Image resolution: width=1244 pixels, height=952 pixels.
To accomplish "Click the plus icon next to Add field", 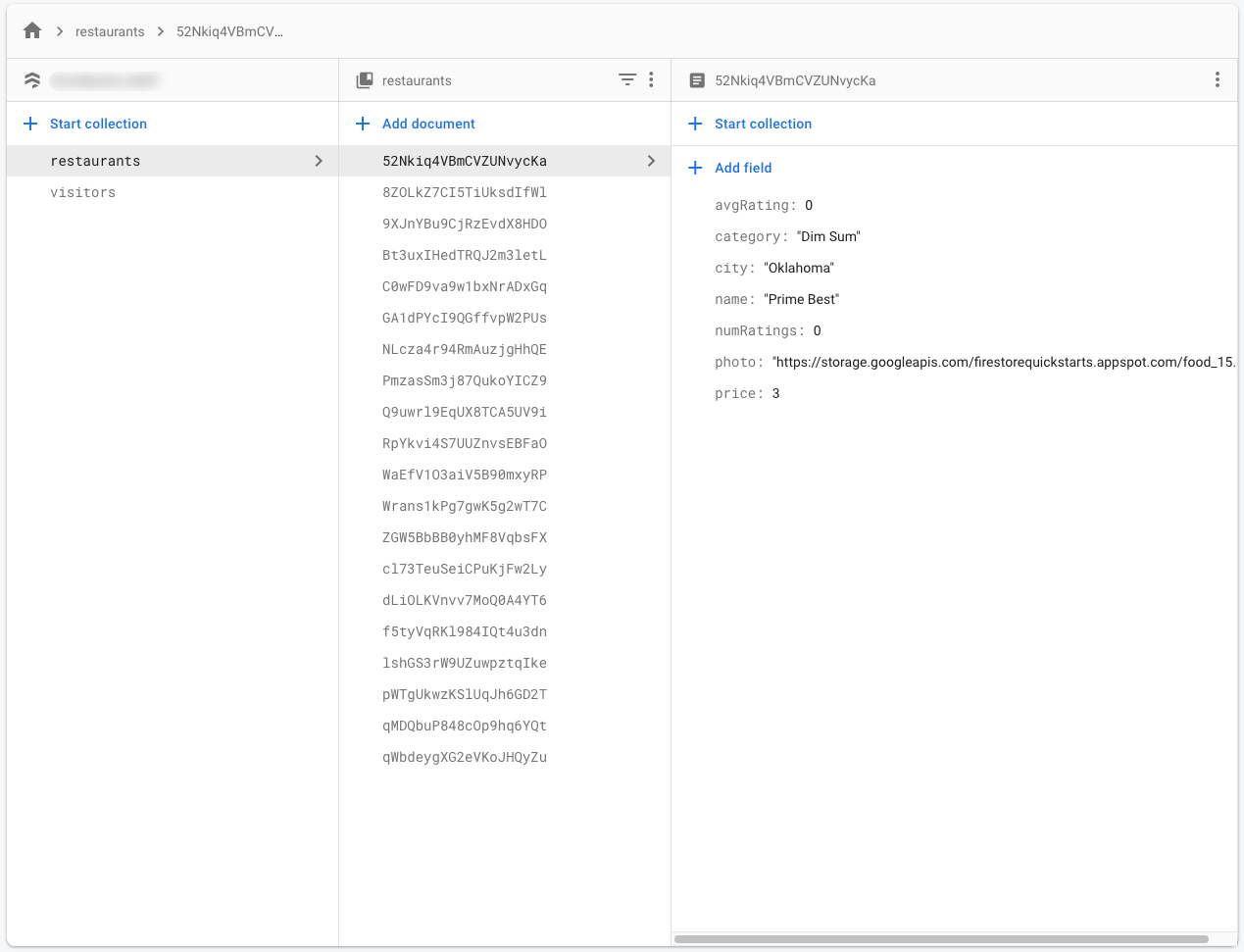I will (696, 168).
